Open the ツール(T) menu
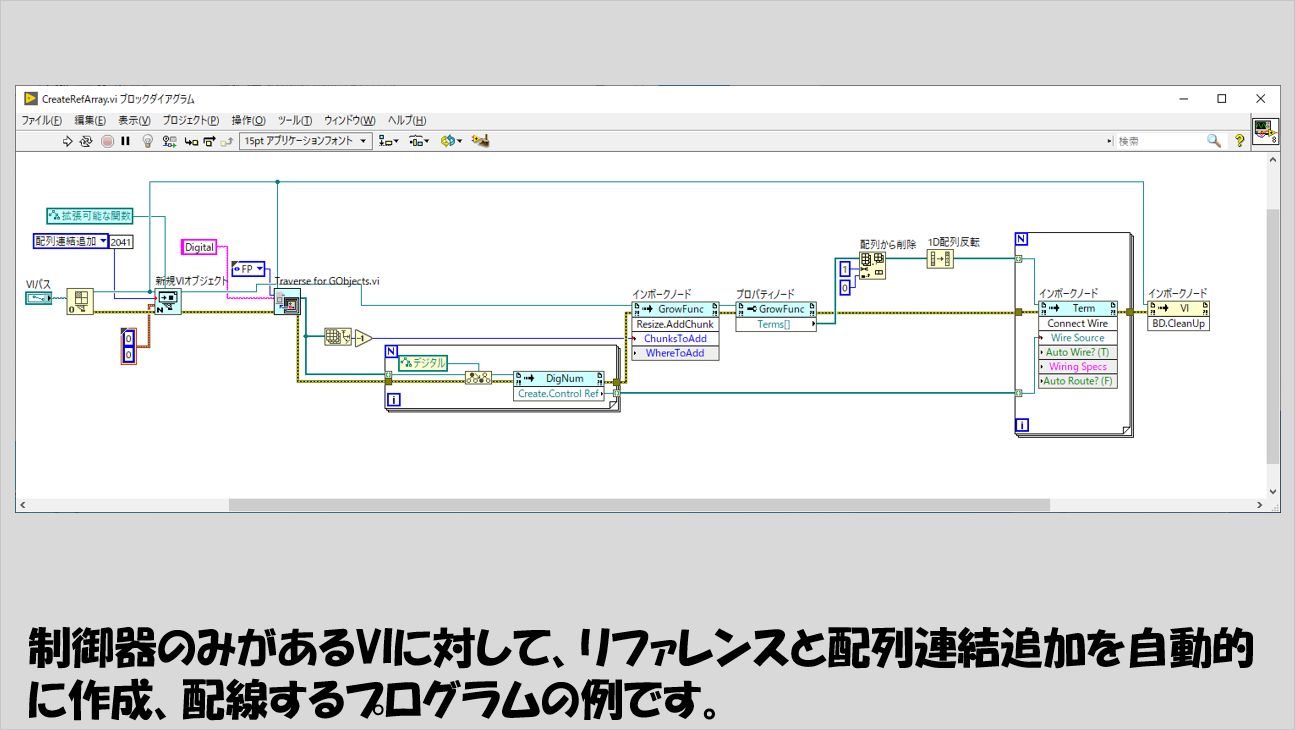 click(x=295, y=120)
